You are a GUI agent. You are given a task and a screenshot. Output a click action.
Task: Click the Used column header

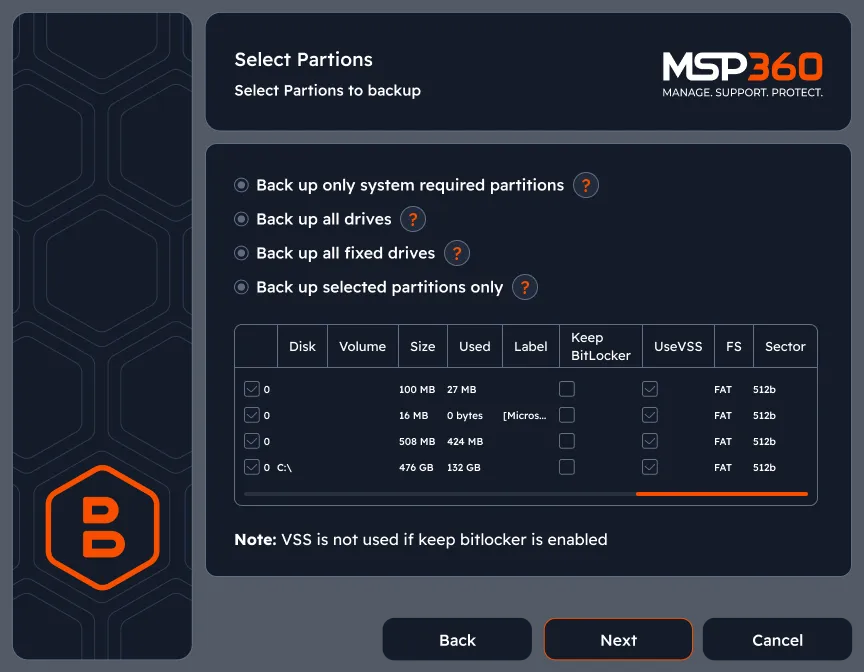pyautogui.click(x=474, y=346)
